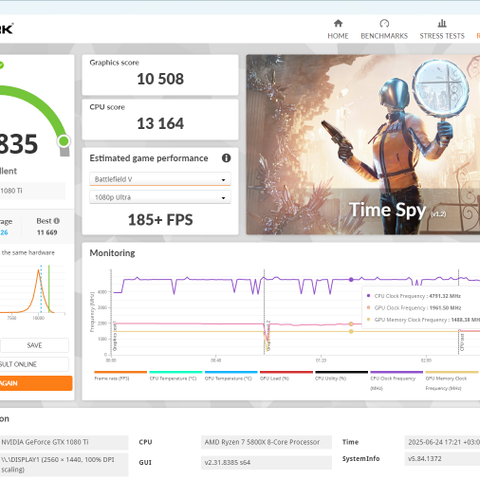The image size is (480, 480).
Task: Click the Time Spy benchmark image
Action: click(363, 144)
